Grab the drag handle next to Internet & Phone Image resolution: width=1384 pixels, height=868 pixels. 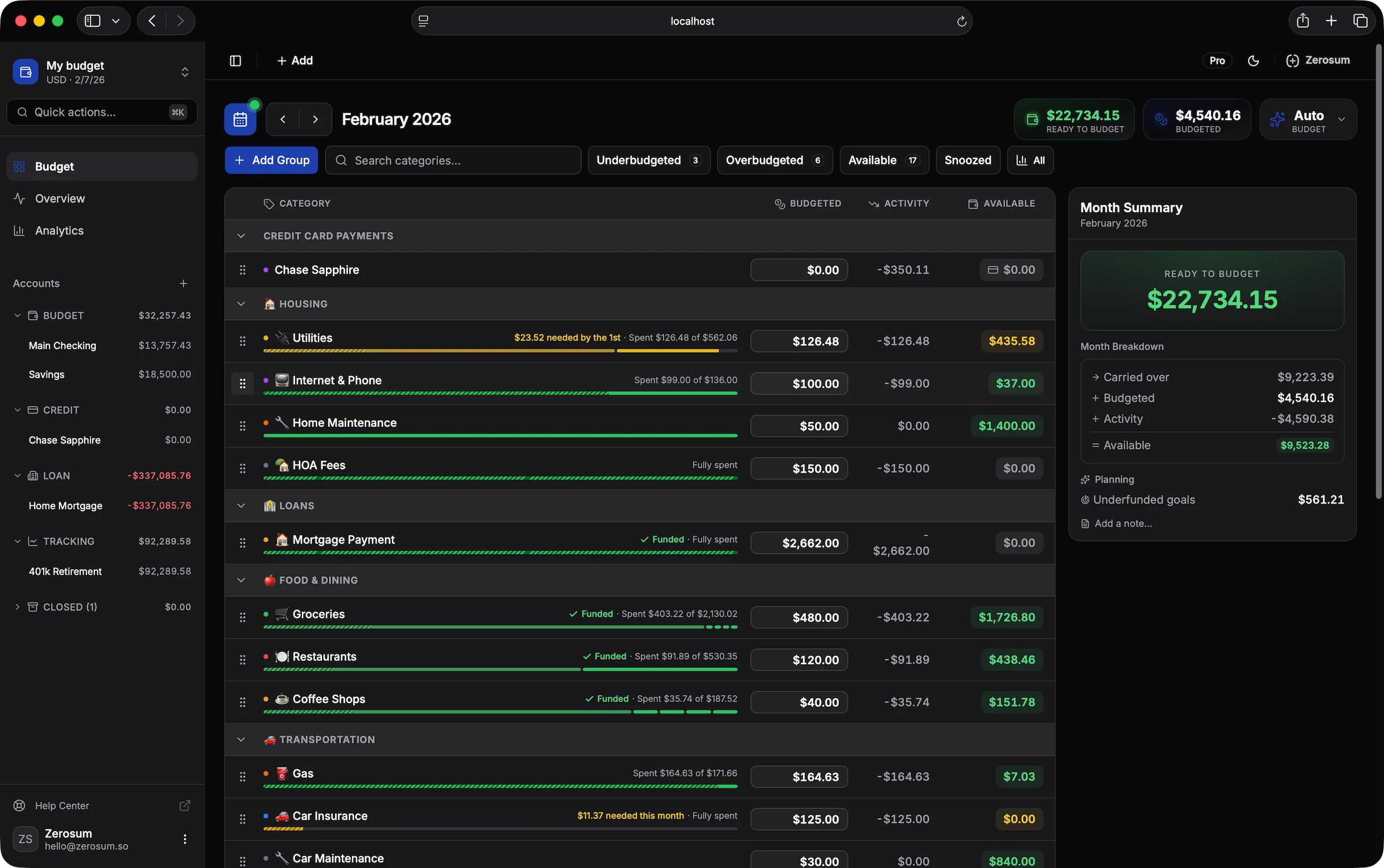tap(243, 383)
